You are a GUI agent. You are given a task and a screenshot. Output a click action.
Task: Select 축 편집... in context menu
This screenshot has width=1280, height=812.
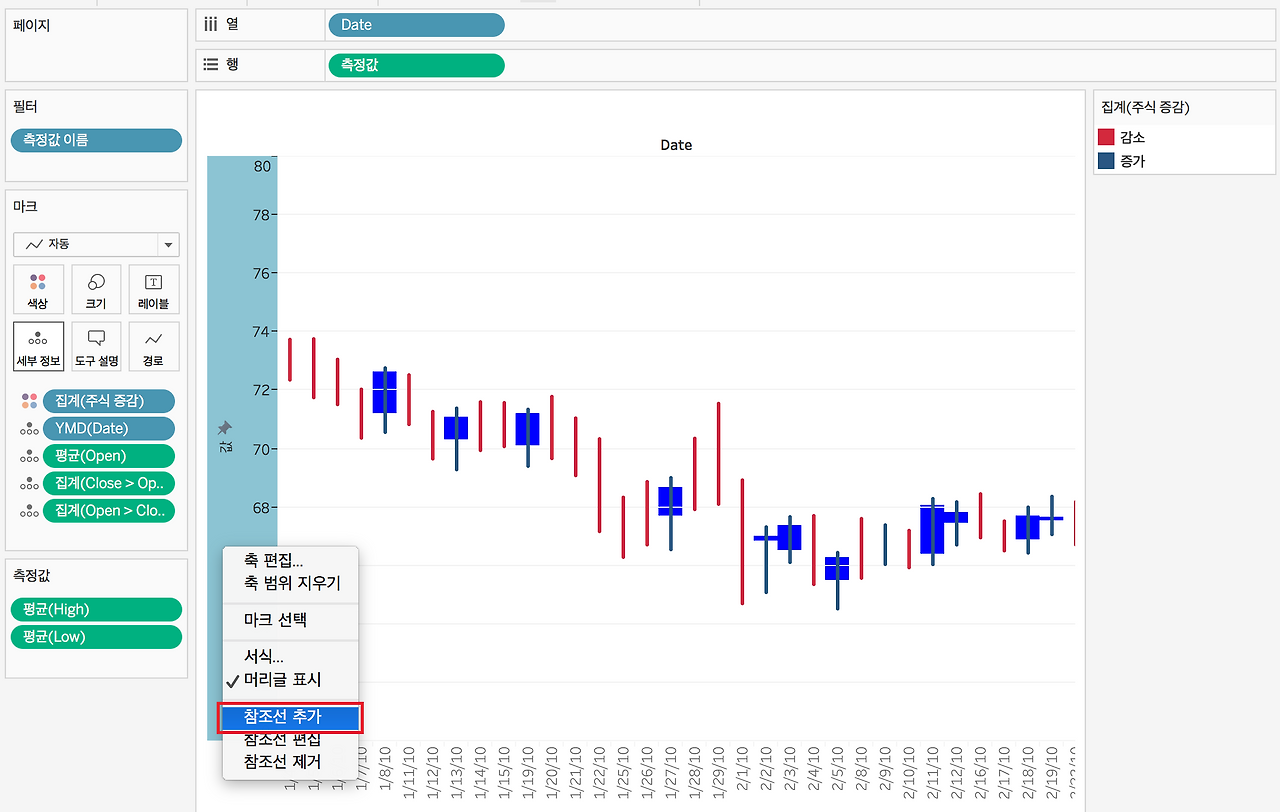click(x=273, y=562)
